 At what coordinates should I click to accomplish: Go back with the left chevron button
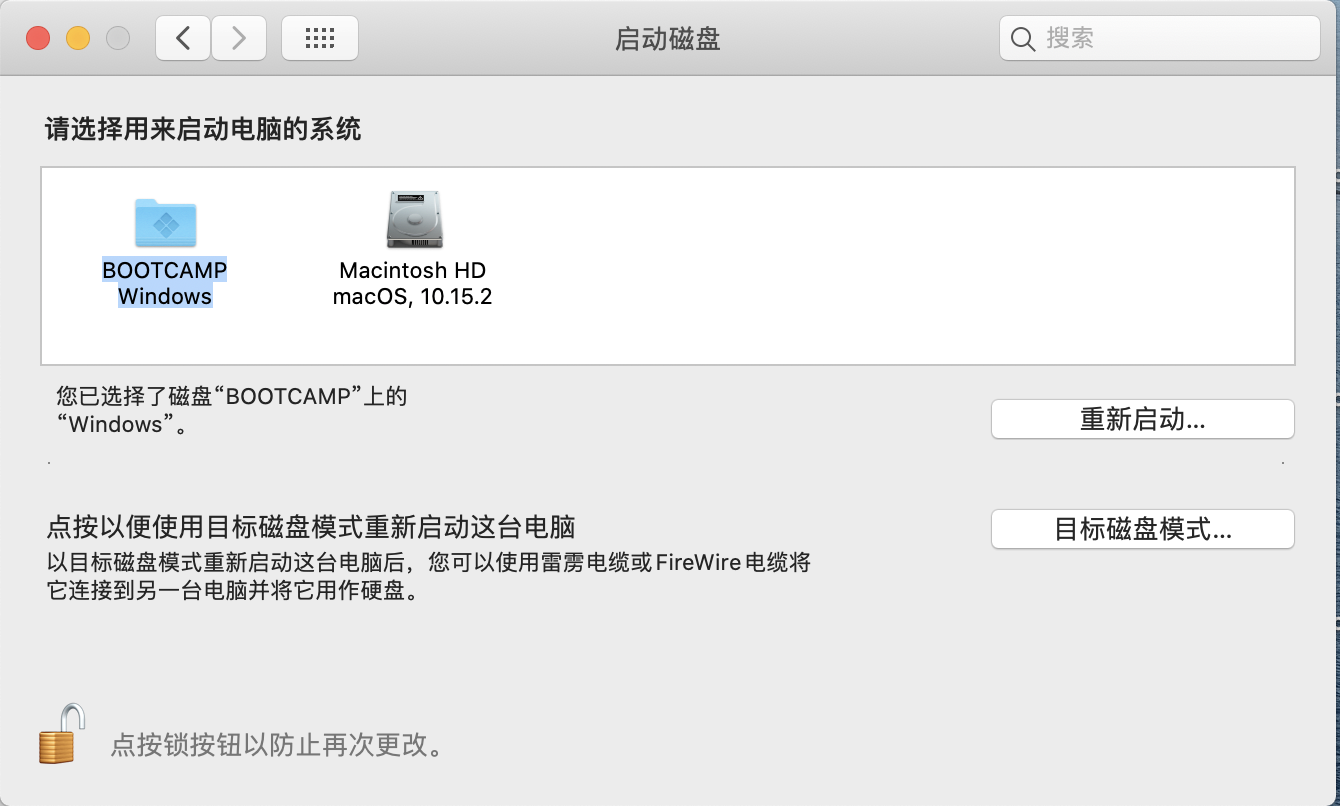tap(183, 39)
